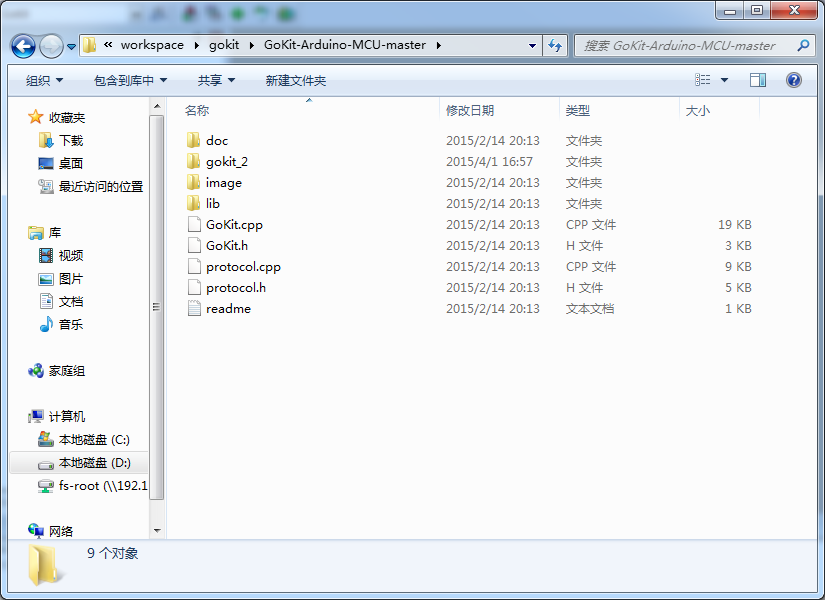
Task: Open 本地磁盘 (C:) drive
Action: coord(94,440)
